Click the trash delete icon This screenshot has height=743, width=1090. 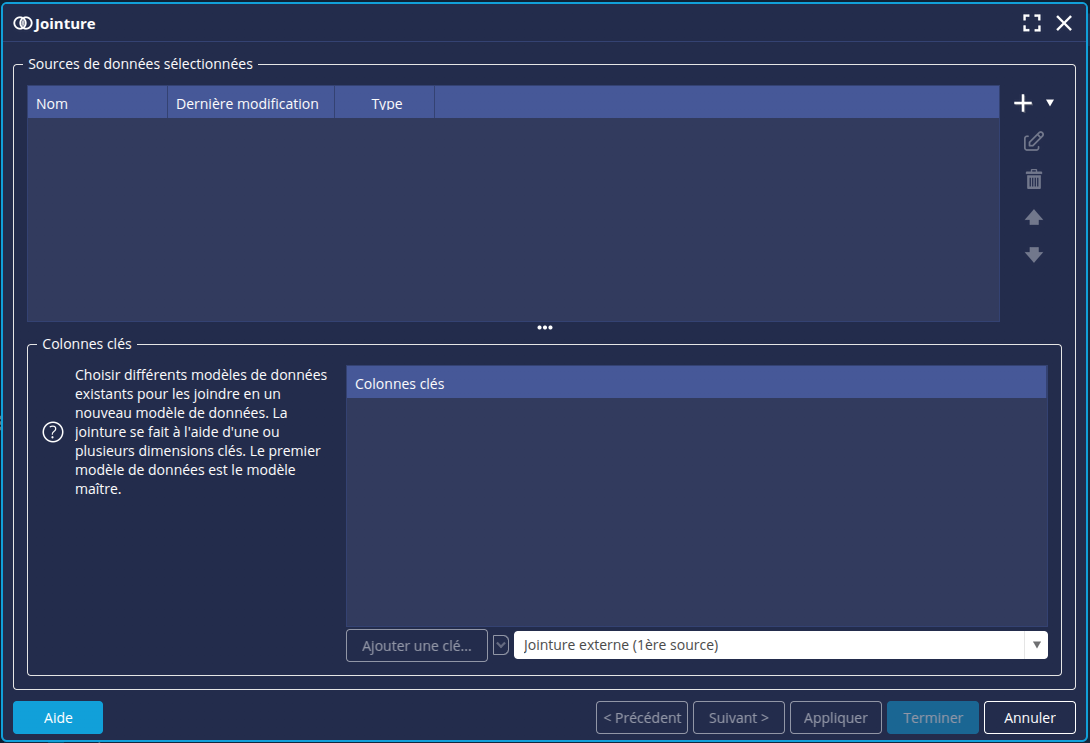[1034, 180]
